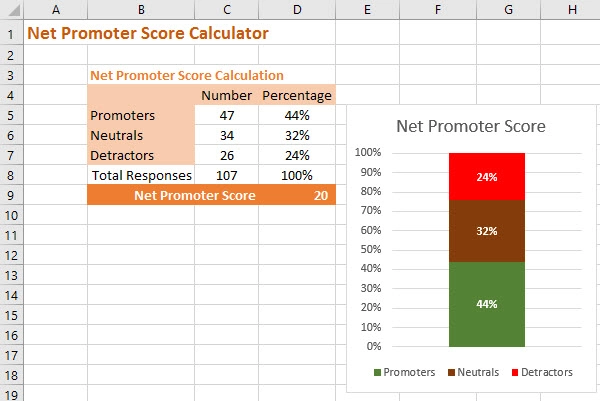This screenshot has width=600, height=401.
Task: Click column header G
Action: (509, 10)
